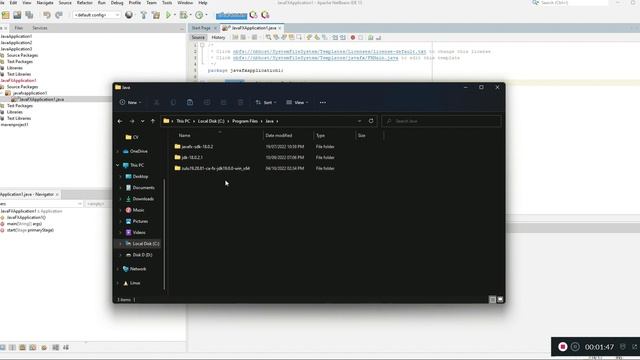Select Source view button in editor
This screenshot has width=640, height=360.
(198, 38)
